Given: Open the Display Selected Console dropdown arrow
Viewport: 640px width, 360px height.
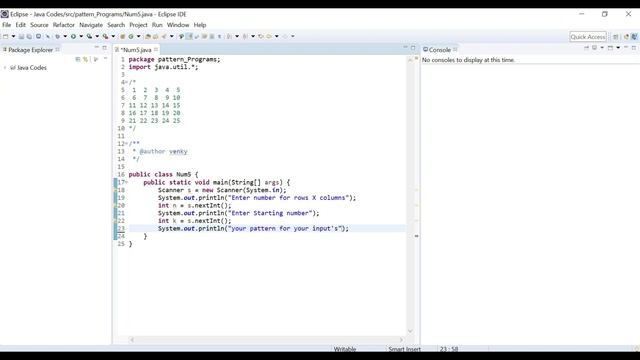Looking at the screenshot, I should point(602,48).
